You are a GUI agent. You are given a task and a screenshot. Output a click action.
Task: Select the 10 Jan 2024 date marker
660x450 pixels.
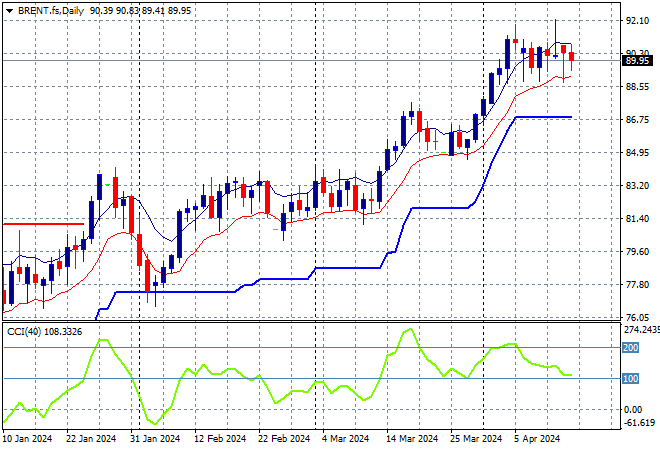click(x=28, y=439)
